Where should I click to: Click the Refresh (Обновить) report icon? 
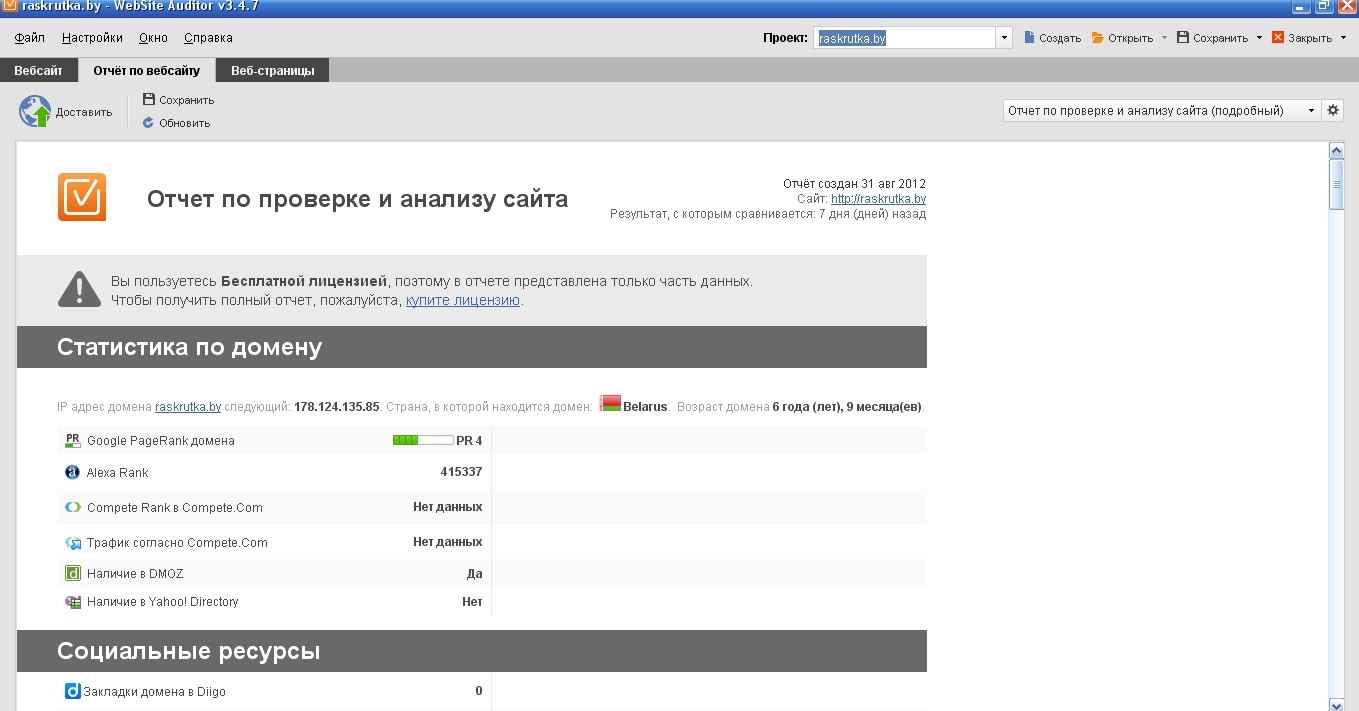click(149, 123)
